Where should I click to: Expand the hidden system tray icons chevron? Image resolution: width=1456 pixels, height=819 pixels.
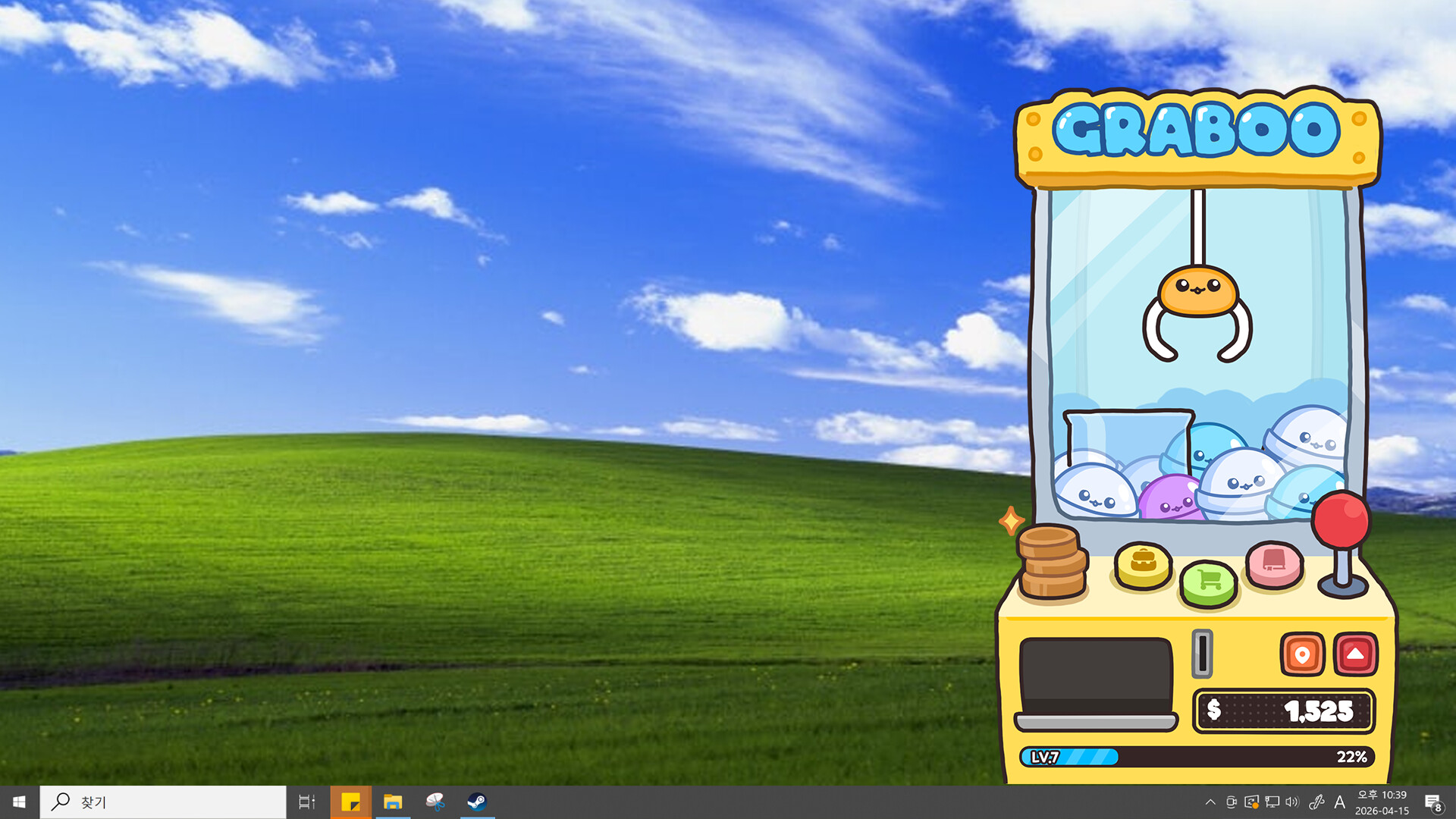tap(1210, 802)
